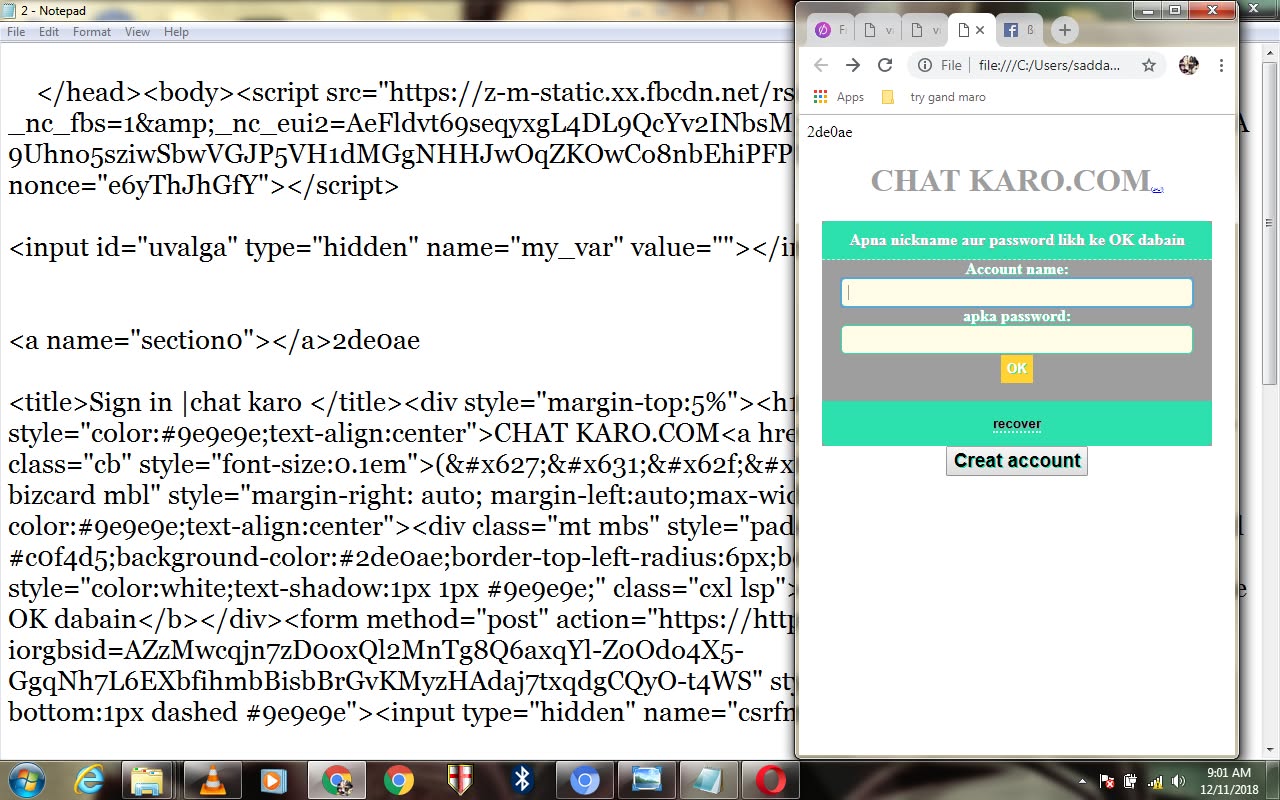Reload the page in Chrome
This screenshot has height=800, width=1280.
pyautogui.click(x=884, y=65)
